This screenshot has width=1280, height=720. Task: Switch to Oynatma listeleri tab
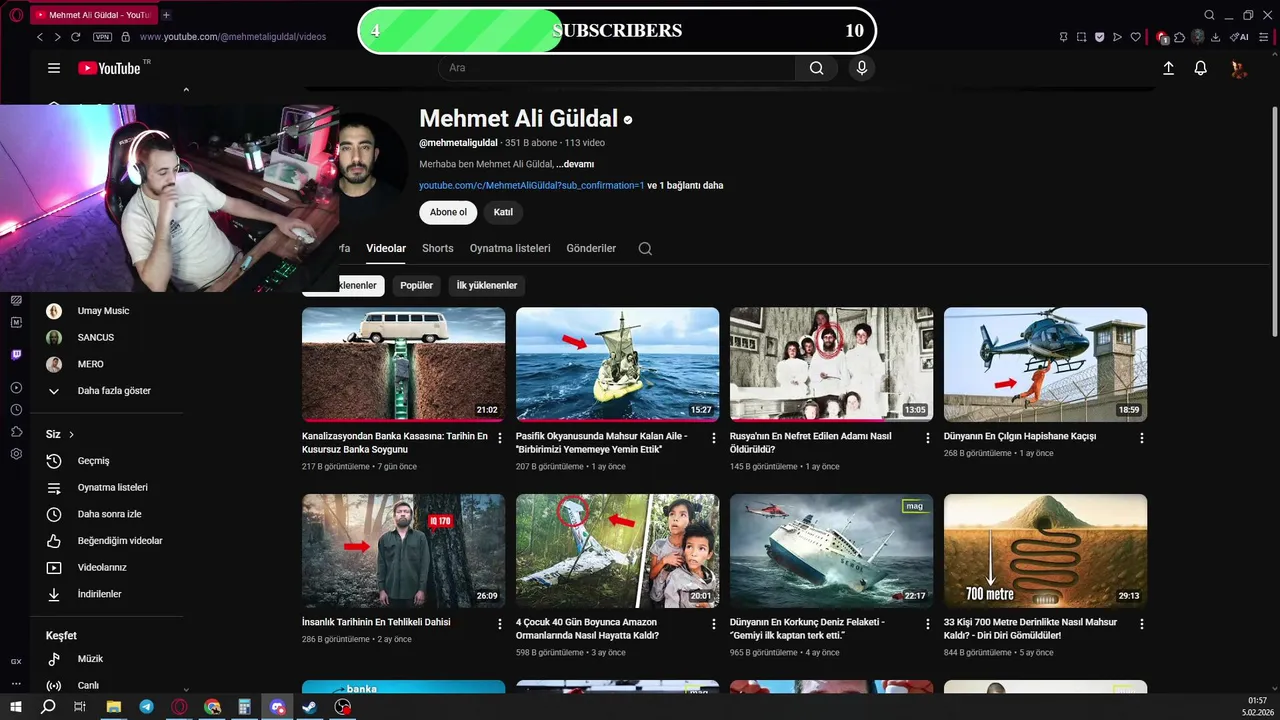click(510, 248)
